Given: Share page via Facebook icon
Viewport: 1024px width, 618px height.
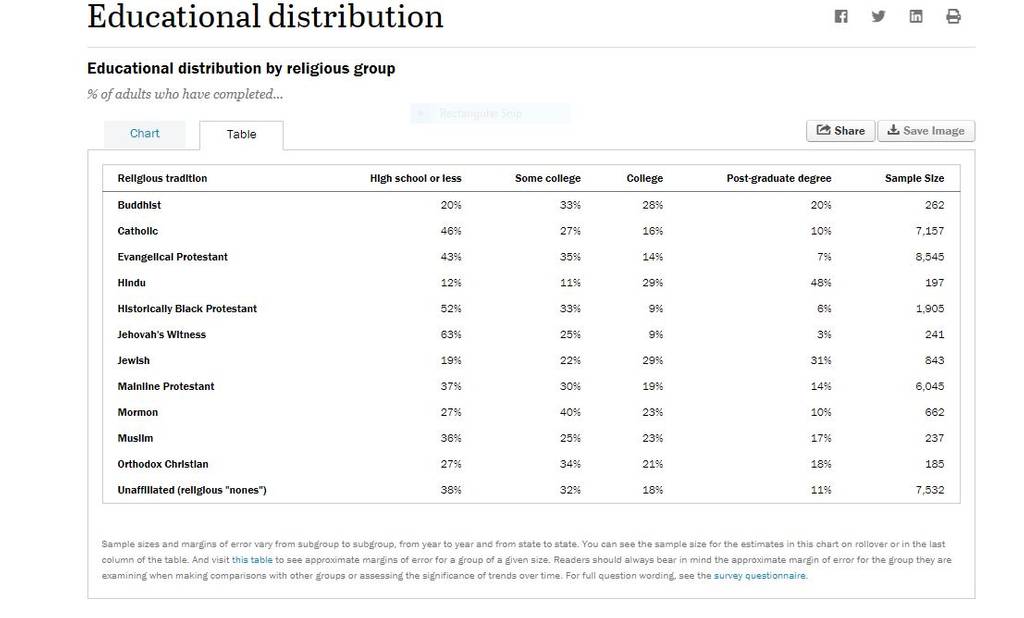Looking at the screenshot, I should (840, 16).
